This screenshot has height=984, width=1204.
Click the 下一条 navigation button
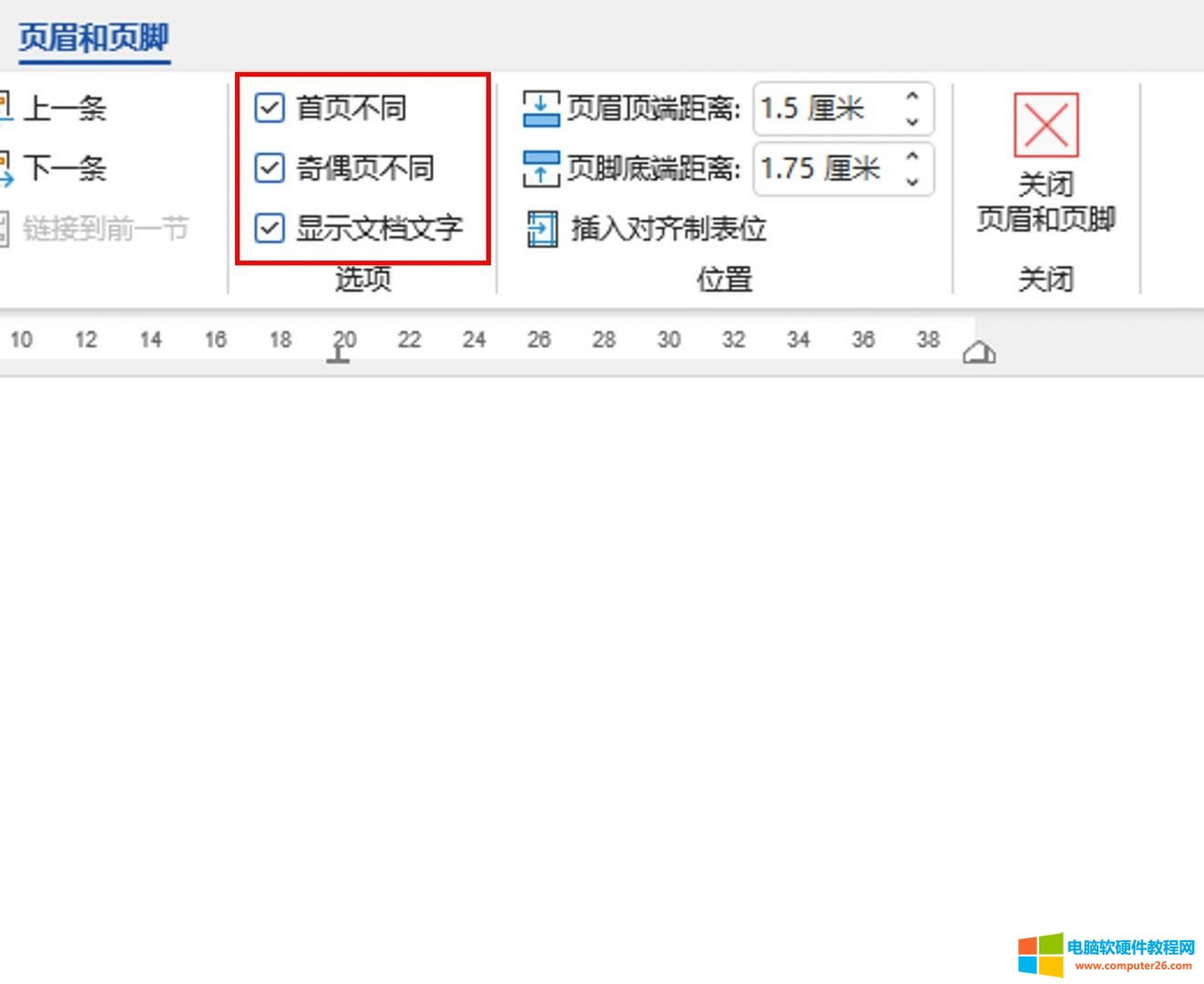click(63, 169)
